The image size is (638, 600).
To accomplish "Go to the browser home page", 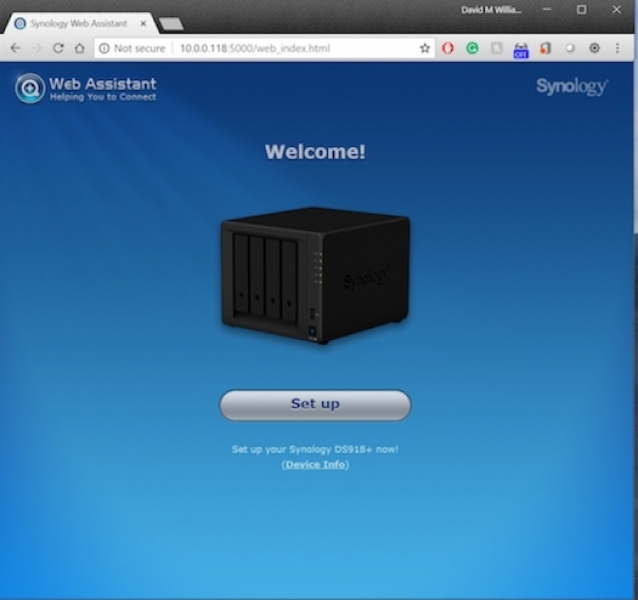I will (79, 48).
